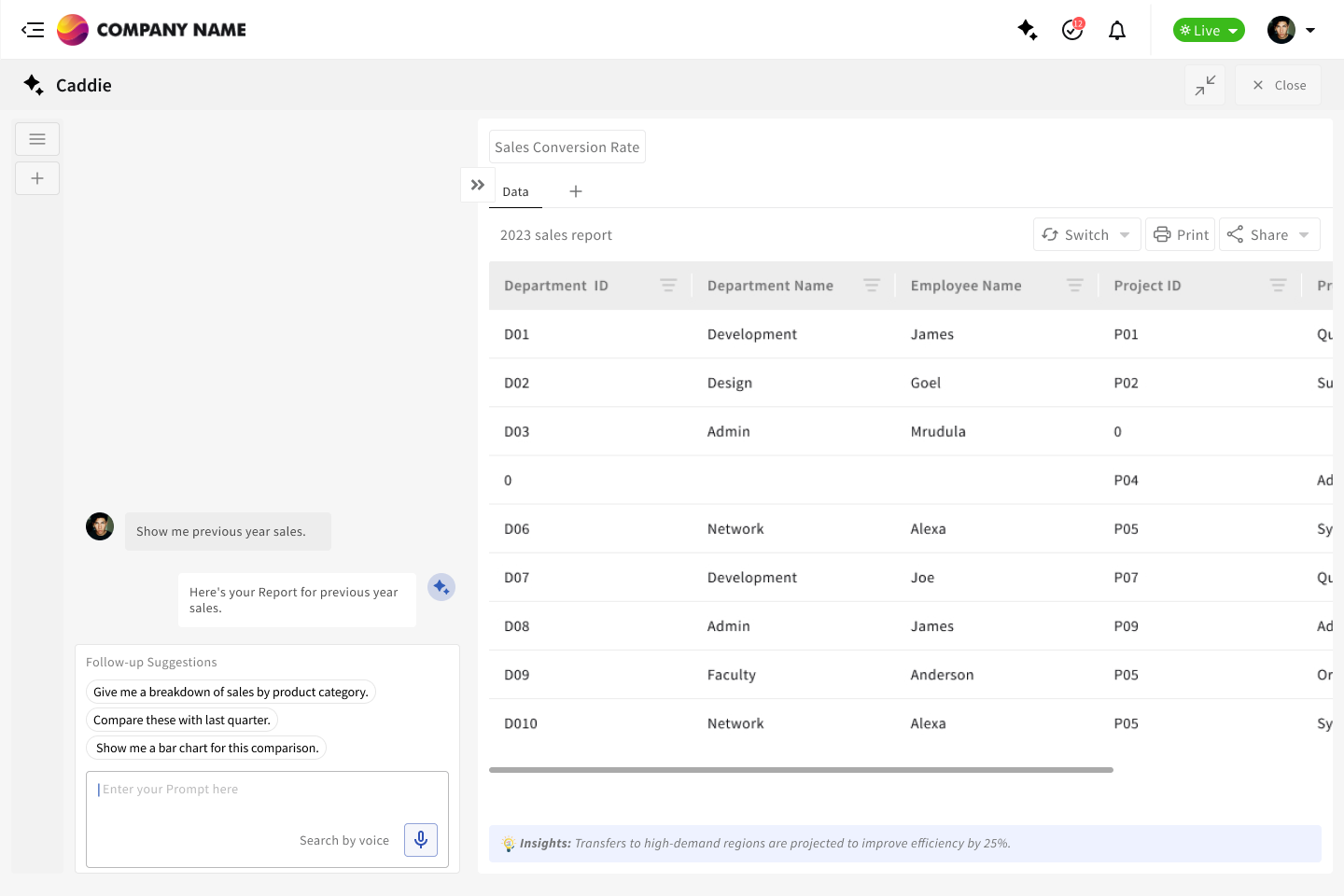This screenshot has height=896, width=1344.
Task: Add a new tab next to Data
Action: (x=576, y=191)
